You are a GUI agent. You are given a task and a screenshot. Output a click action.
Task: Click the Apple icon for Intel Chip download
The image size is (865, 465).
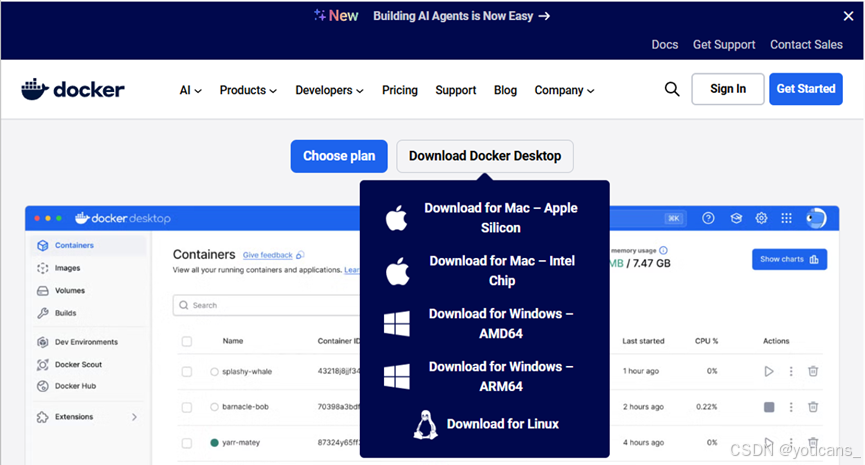click(x=397, y=271)
